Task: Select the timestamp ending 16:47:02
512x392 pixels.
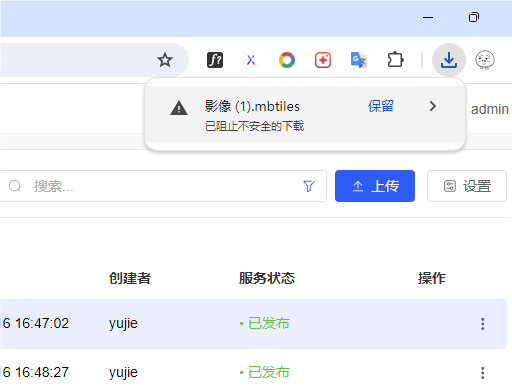Action: click(x=35, y=323)
